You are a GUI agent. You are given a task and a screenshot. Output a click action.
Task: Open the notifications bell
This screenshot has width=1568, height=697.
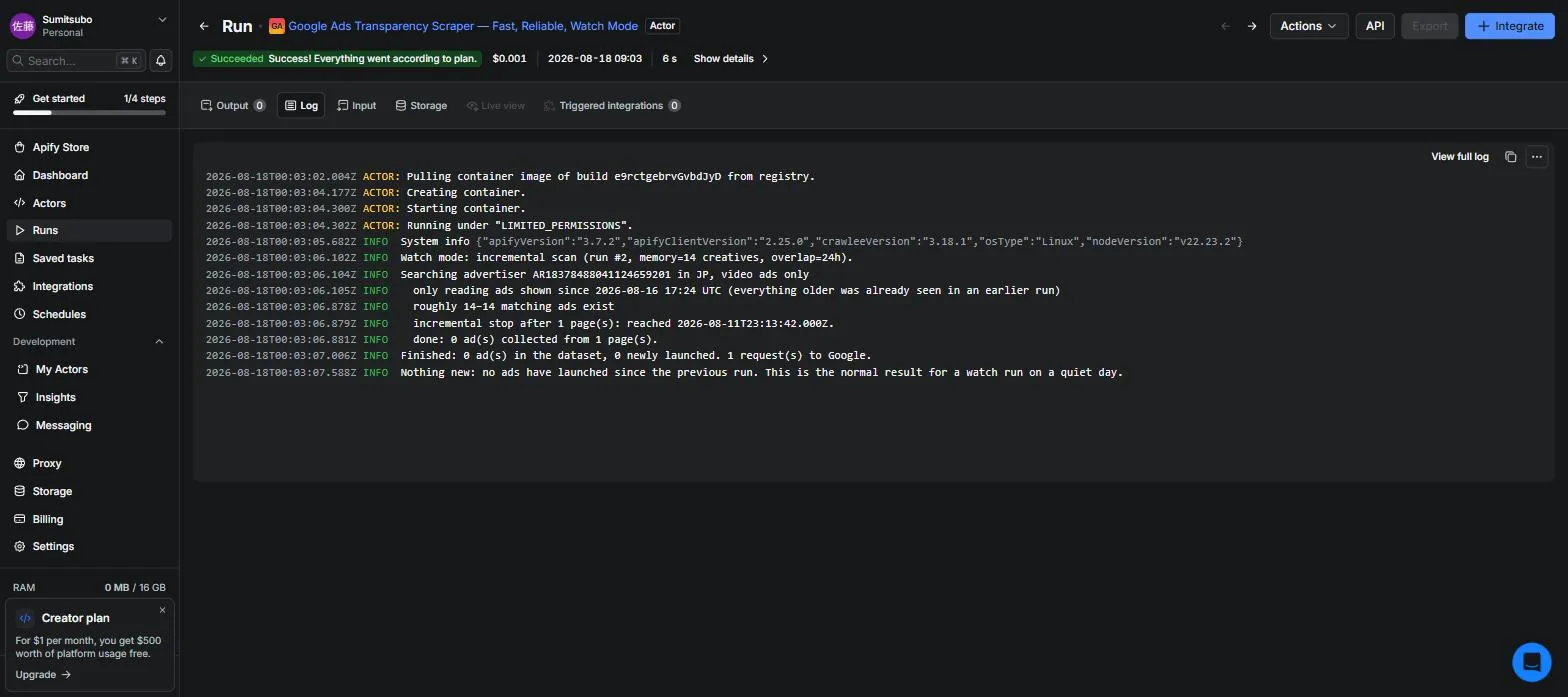point(161,61)
